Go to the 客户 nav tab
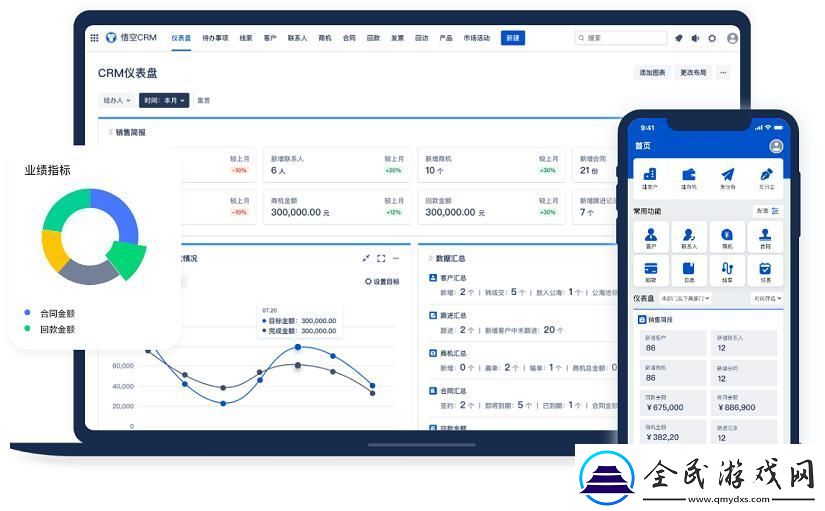The width and height of the screenshot is (825, 511). (x=270, y=38)
